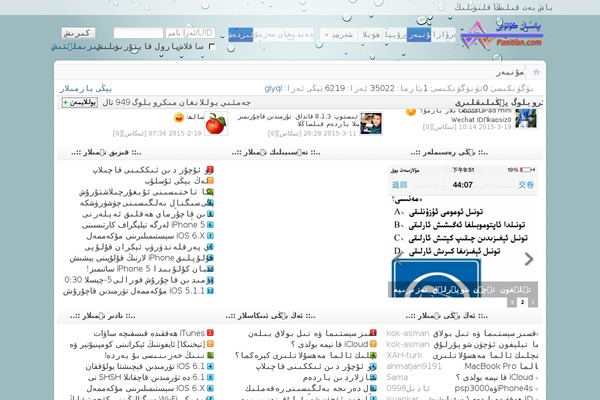Open the blue avatar beside Wechat ID post
This screenshot has width=600, height=400.
[x=526, y=118]
